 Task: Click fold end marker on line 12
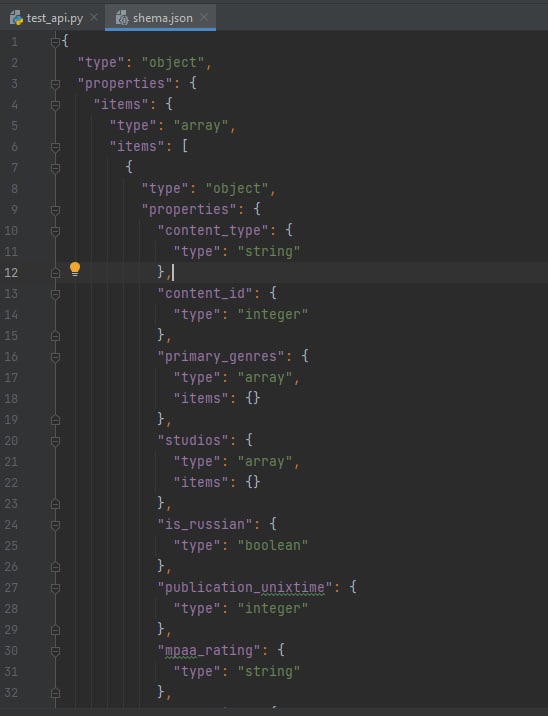(x=55, y=273)
